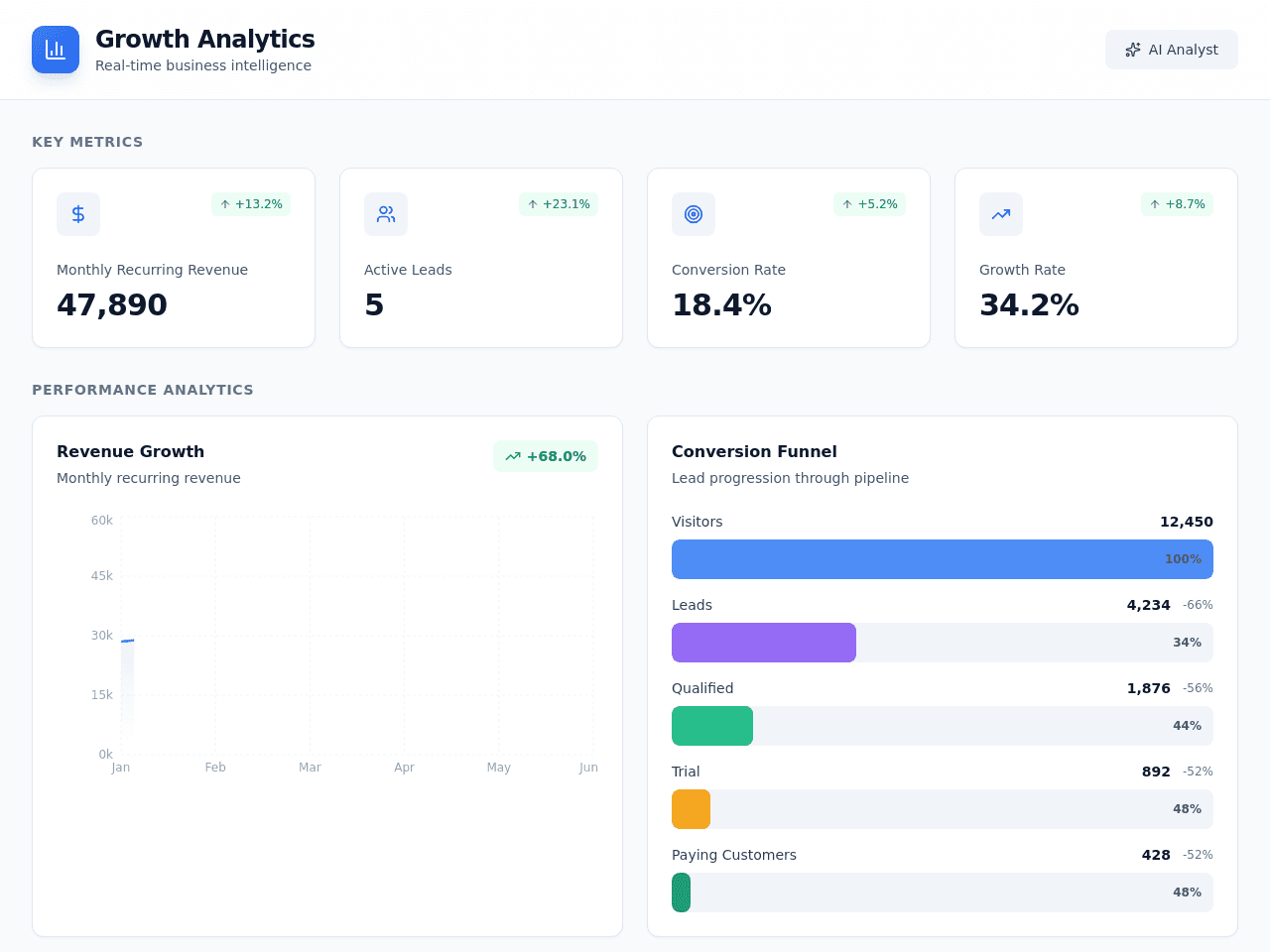The image size is (1270, 952).
Task: Click the green Qualified funnel bar
Action: [712, 726]
